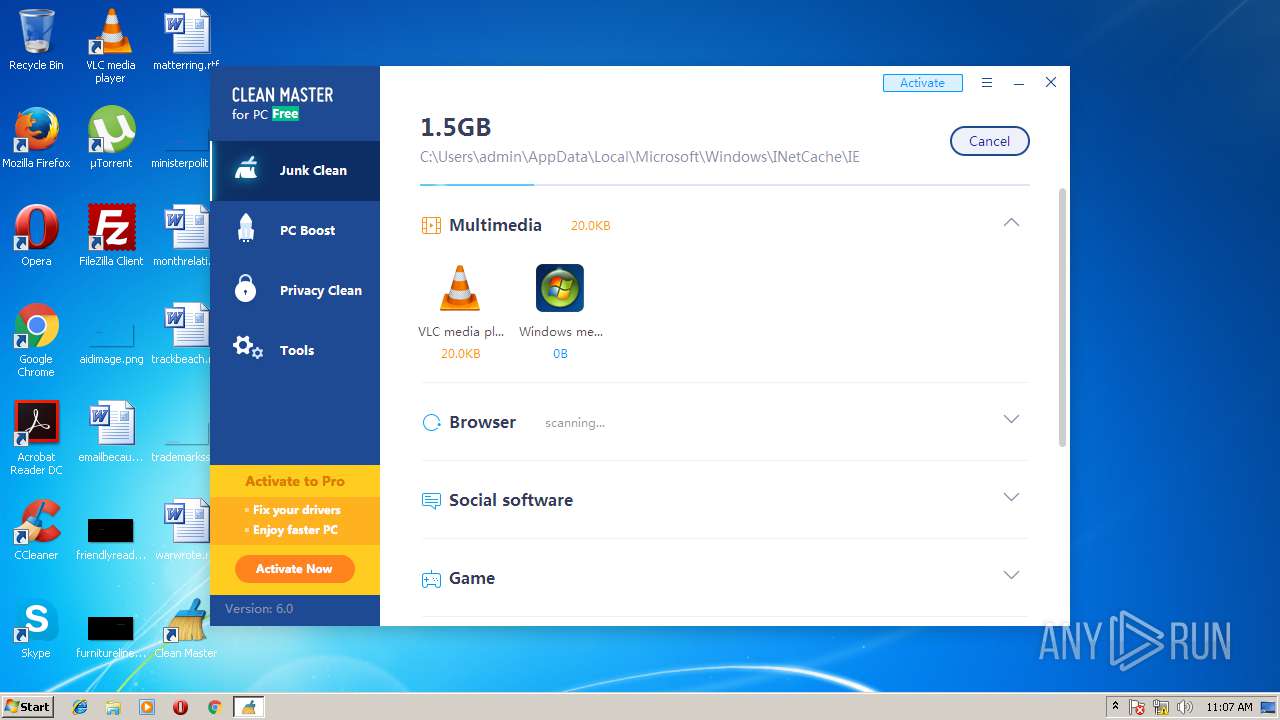The height and width of the screenshot is (720, 1280).
Task: Open the Windows Start menu
Action: pyautogui.click(x=27, y=706)
